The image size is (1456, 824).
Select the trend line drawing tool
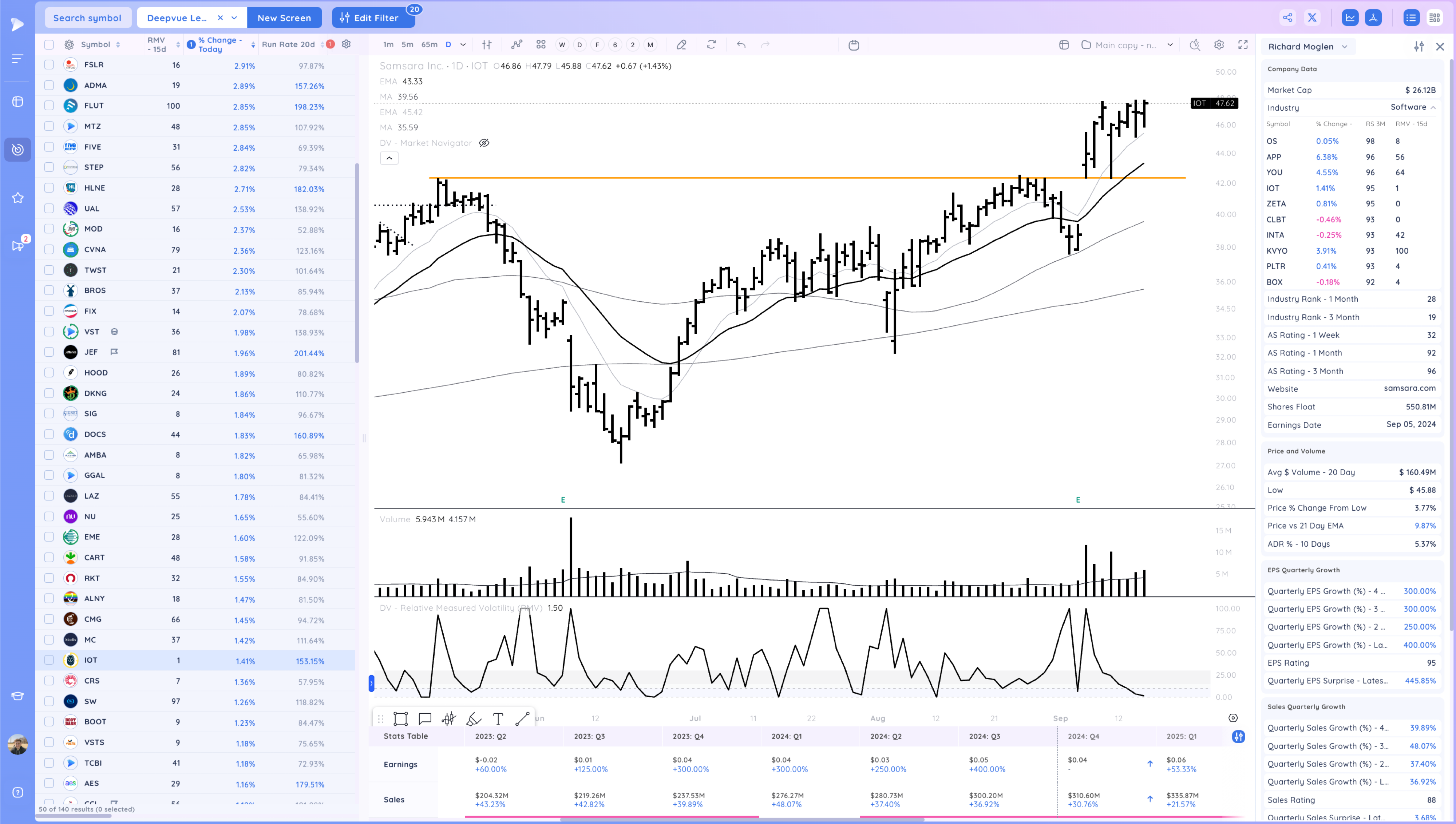tap(522, 719)
